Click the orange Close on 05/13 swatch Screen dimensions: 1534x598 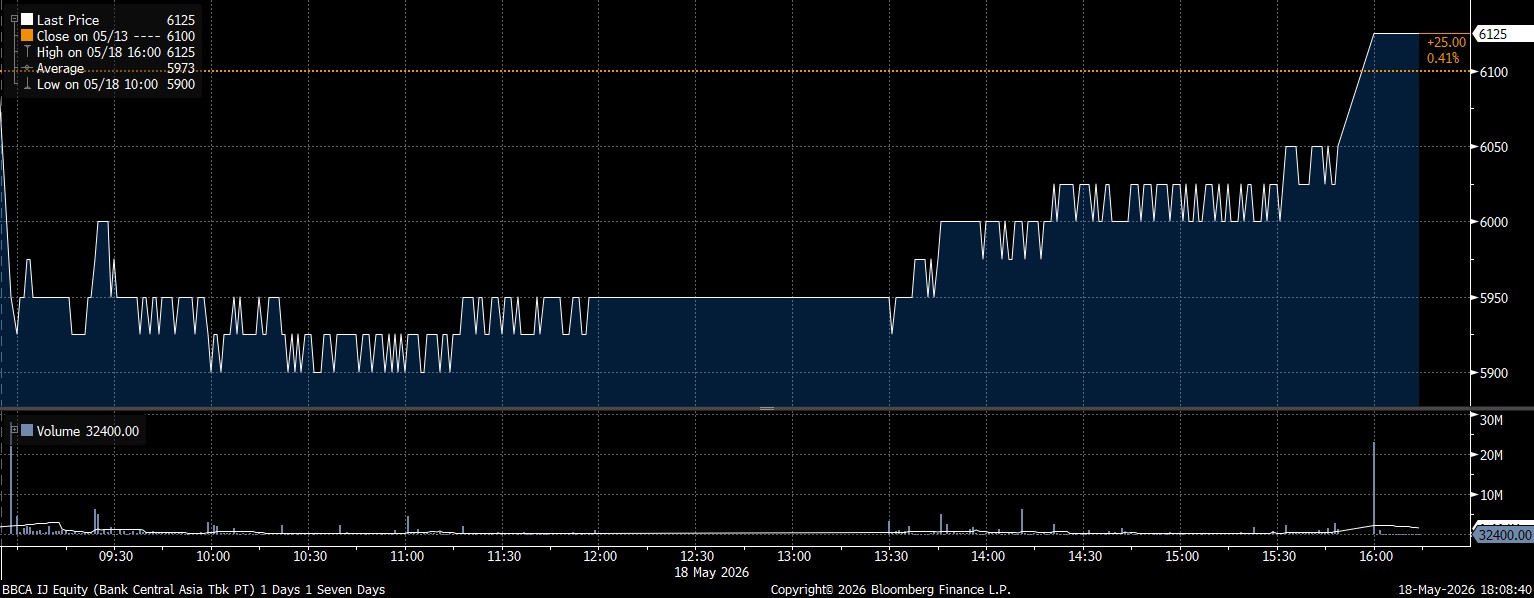tap(27, 36)
